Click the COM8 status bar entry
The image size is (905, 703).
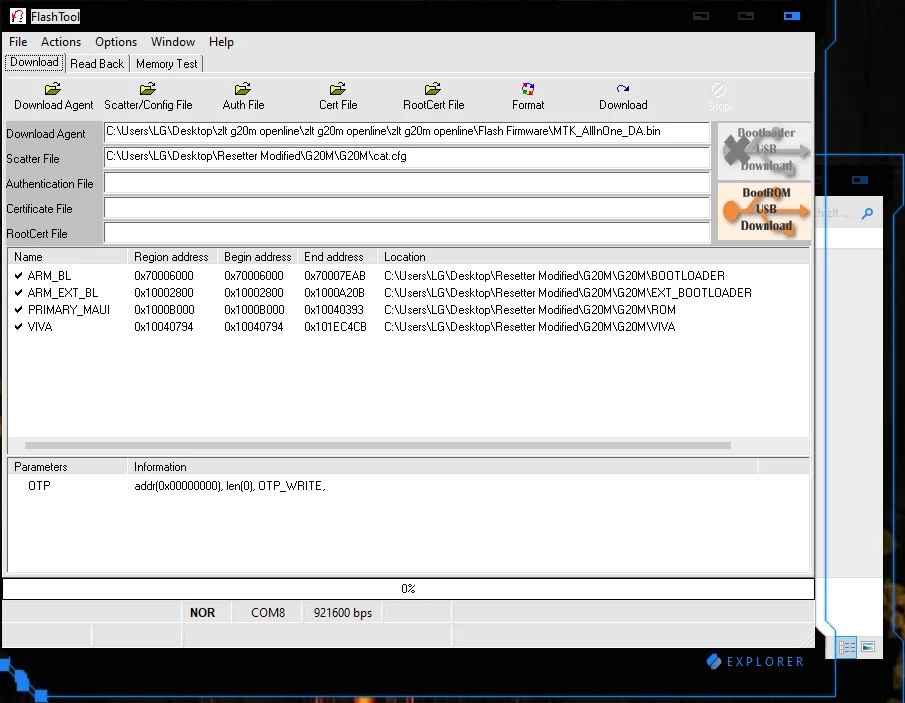[x=268, y=613]
